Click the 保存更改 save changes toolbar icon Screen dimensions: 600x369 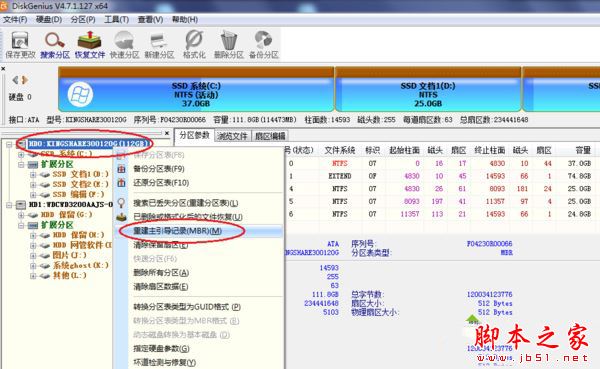tap(20, 44)
